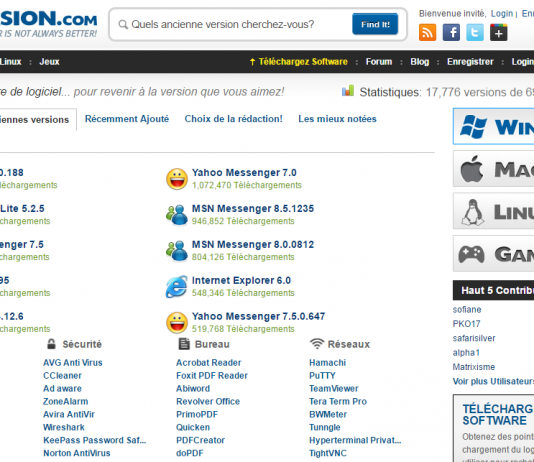Open the Hamachi link

[328, 363]
